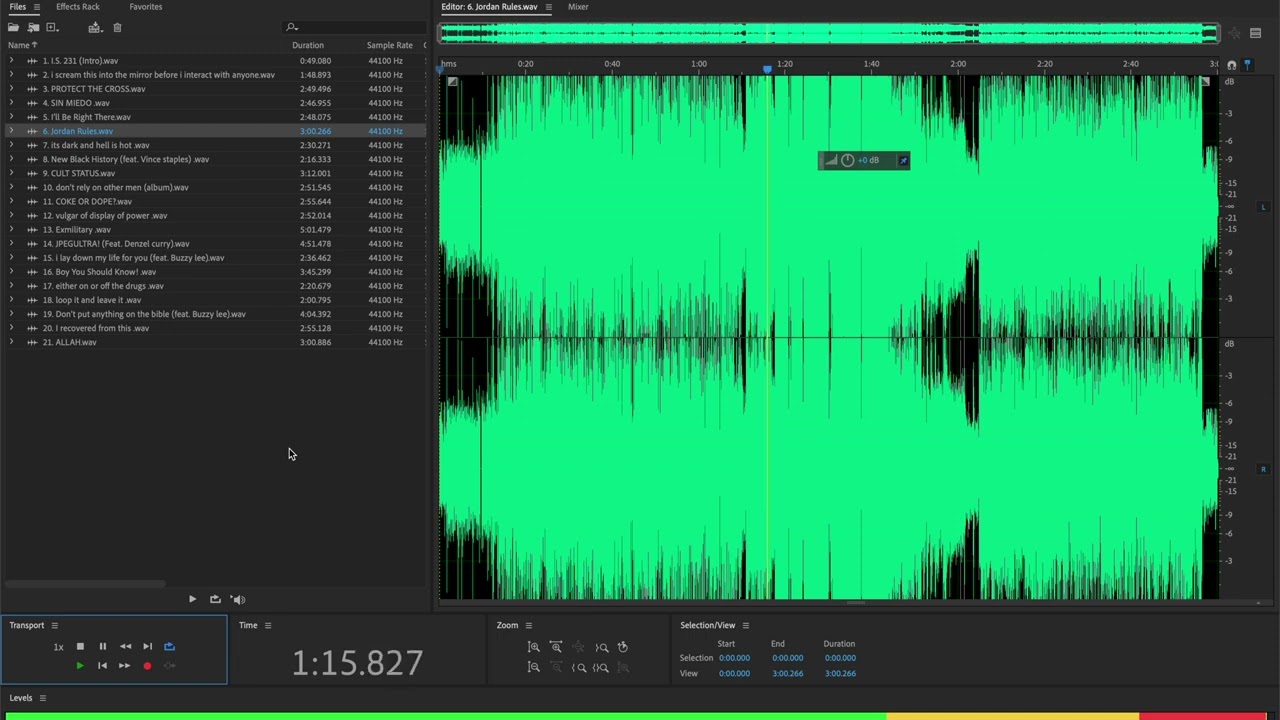Image resolution: width=1280 pixels, height=720 pixels.
Task: Expand file 6. Jordan Rules.wav
Action: click(x=11, y=131)
